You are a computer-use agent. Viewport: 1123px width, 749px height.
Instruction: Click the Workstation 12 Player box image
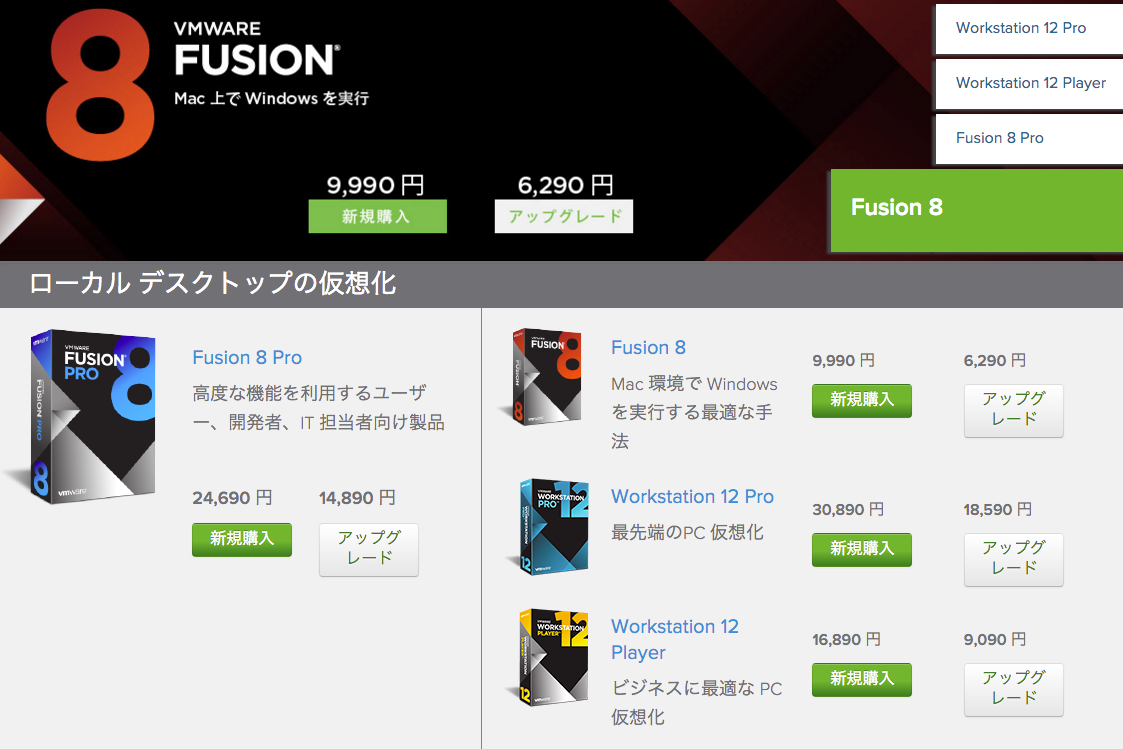point(550,657)
